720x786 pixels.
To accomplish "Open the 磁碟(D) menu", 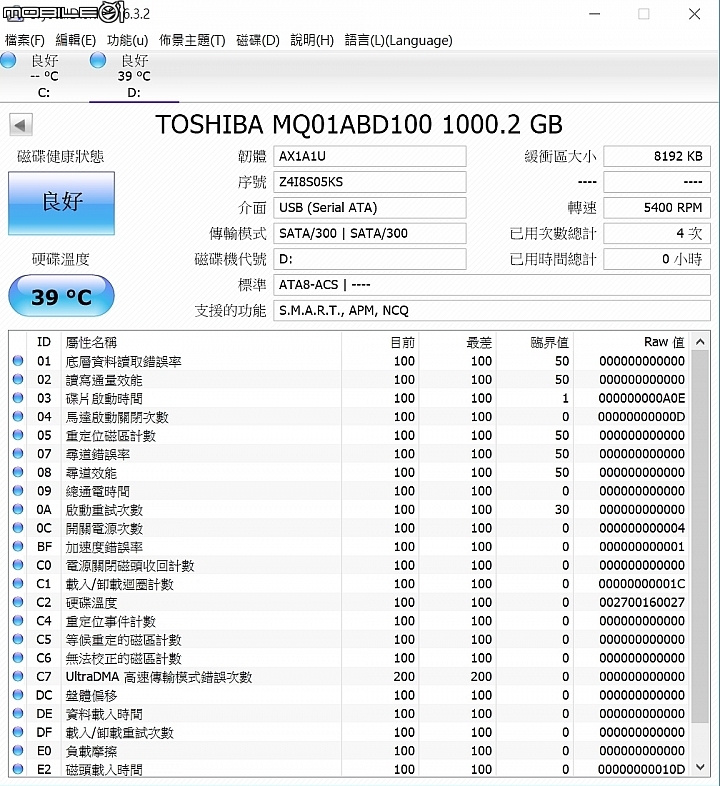I will tap(258, 40).
